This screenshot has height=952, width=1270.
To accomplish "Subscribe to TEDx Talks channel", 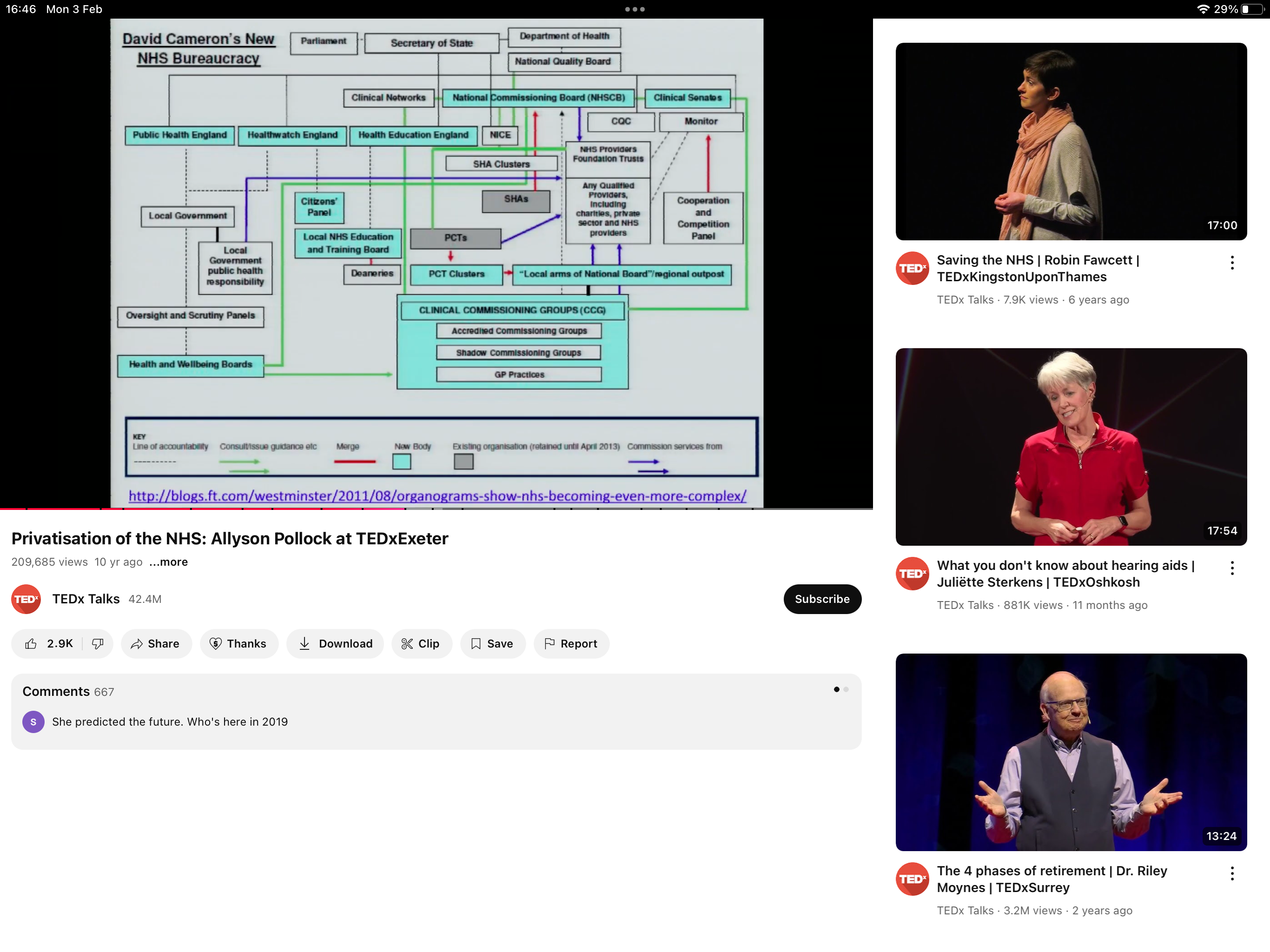I will [822, 599].
